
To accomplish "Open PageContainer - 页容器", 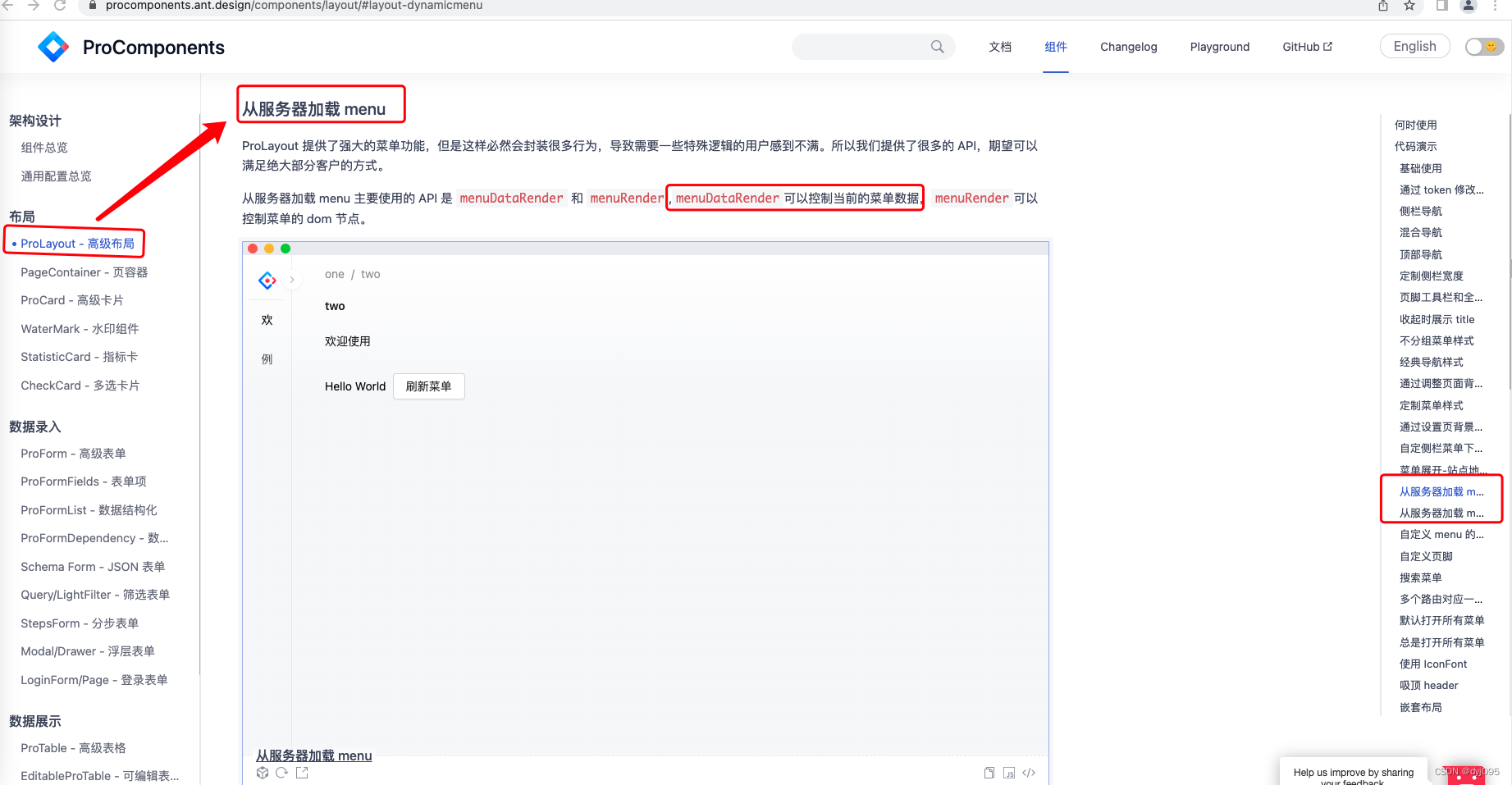I will point(85,272).
